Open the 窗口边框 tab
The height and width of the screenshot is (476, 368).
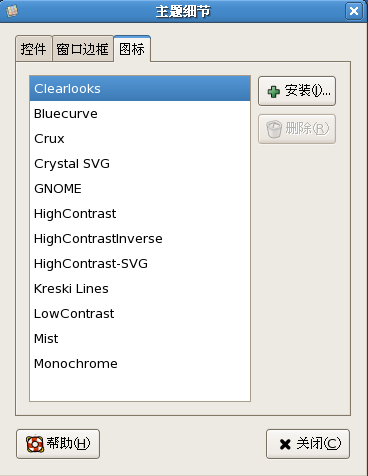82,49
